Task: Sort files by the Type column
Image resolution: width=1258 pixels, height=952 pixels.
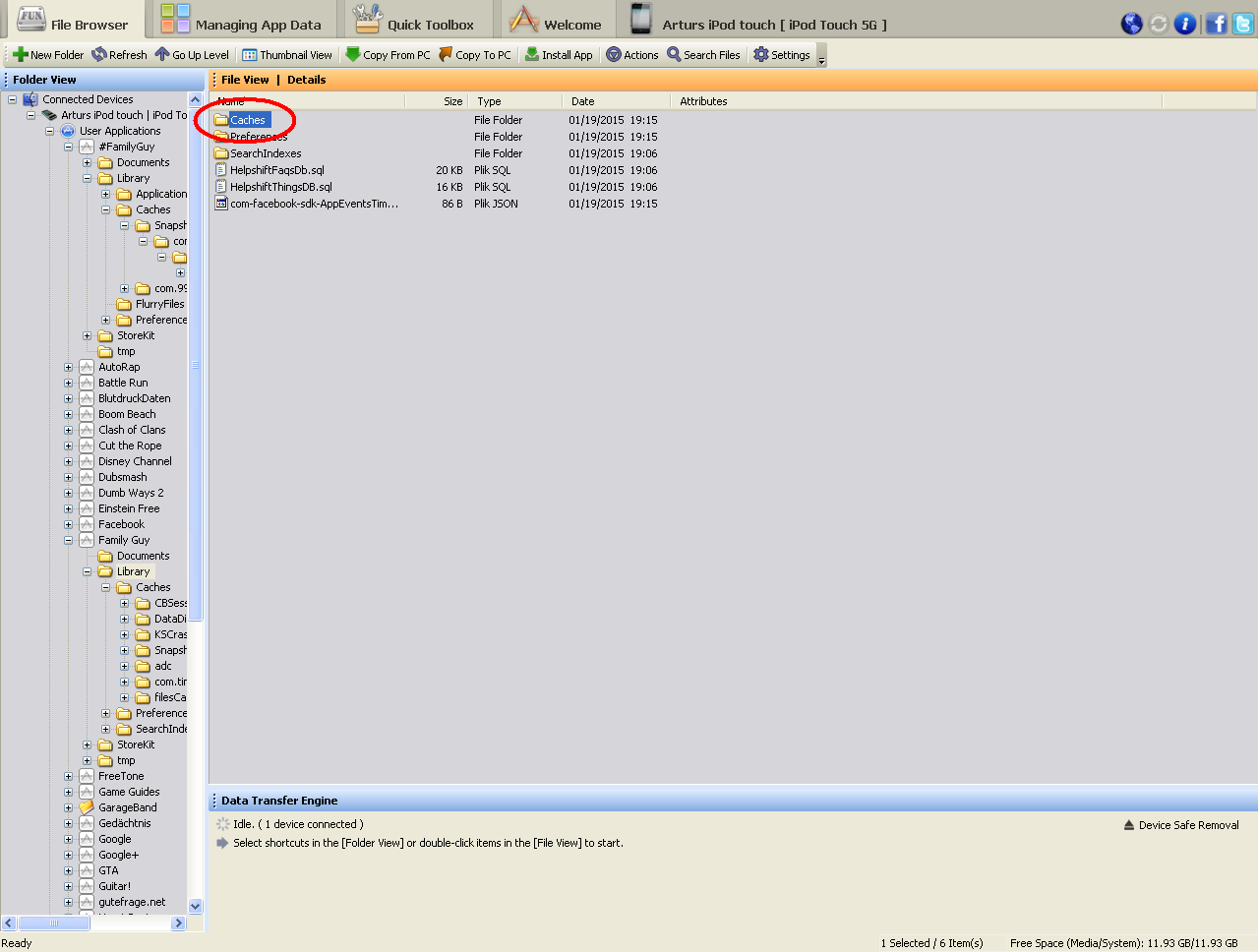Action: 514,101
